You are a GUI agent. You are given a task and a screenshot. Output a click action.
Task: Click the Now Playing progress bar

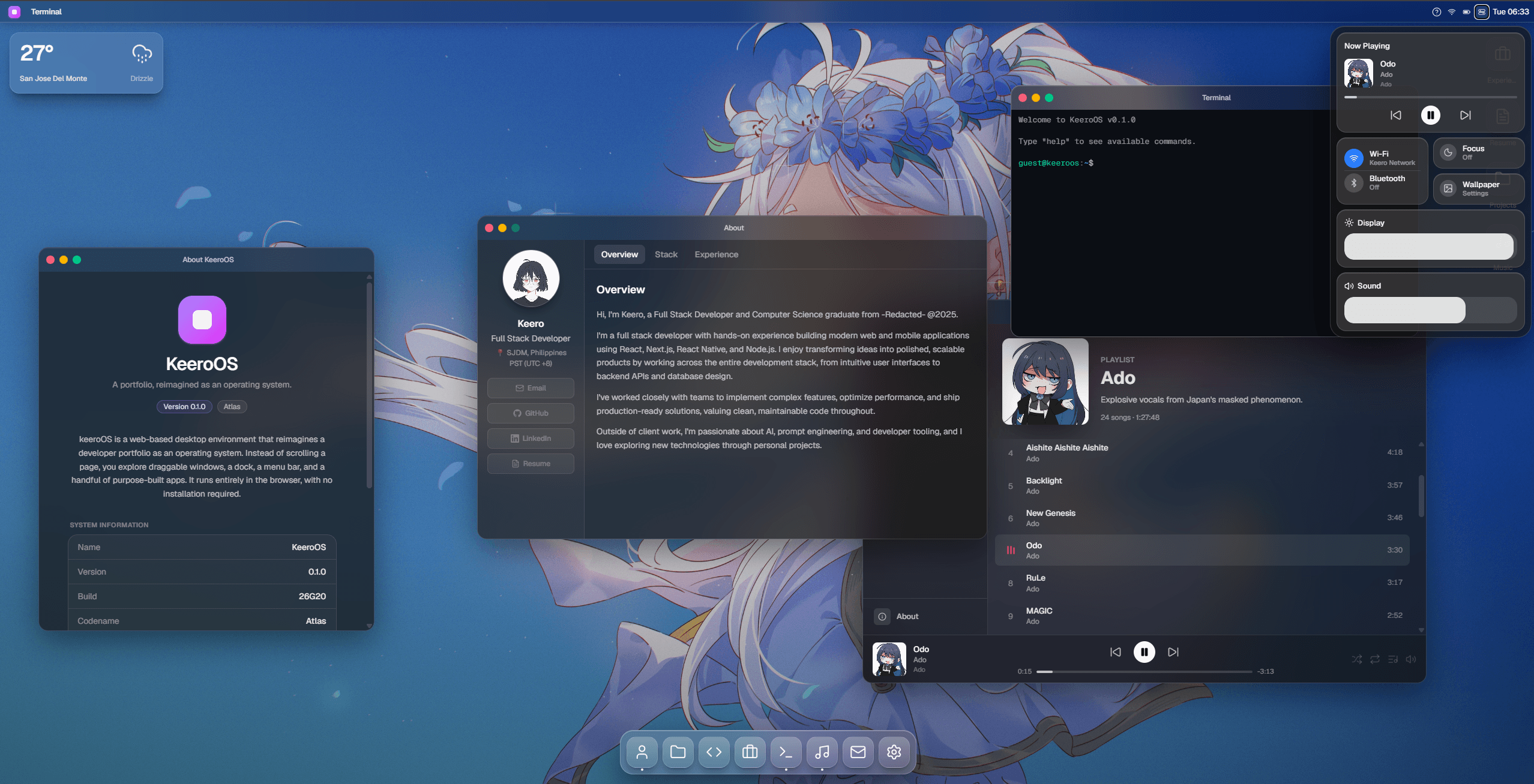click(x=1430, y=97)
